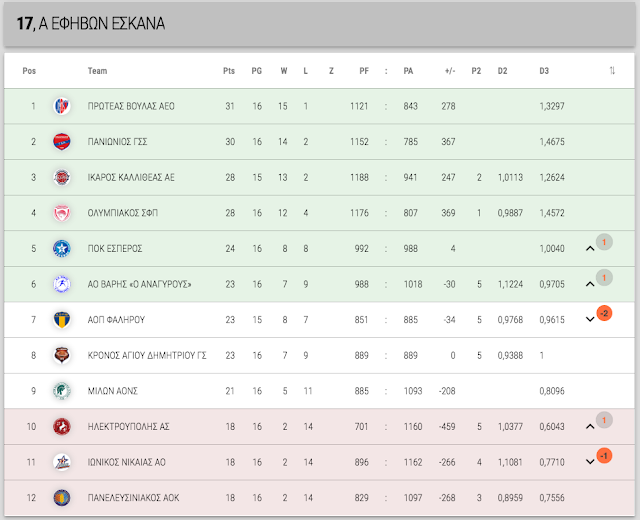Expand the down chevron for ΙΩΝΙΚΟΣ ΝΙΚΑΙΑΣ

[590, 462]
